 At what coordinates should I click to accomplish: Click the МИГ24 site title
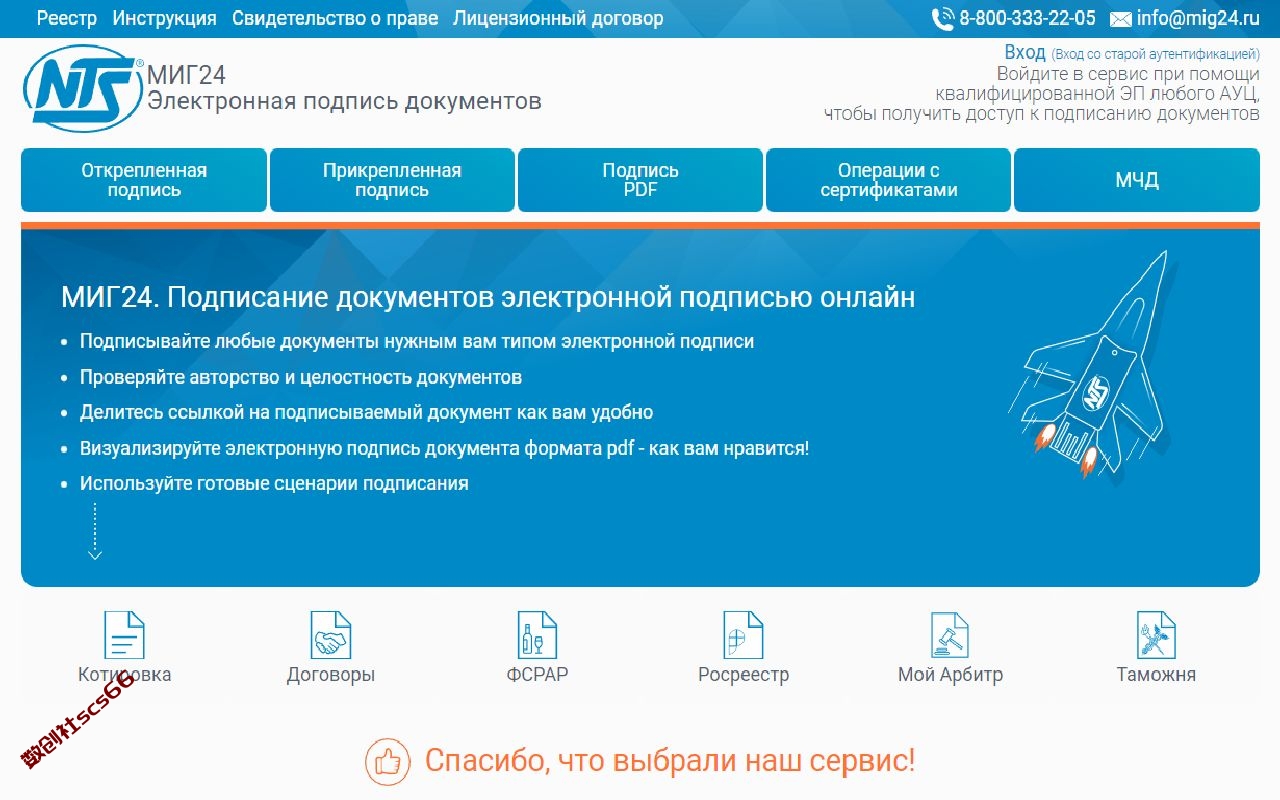(x=186, y=75)
